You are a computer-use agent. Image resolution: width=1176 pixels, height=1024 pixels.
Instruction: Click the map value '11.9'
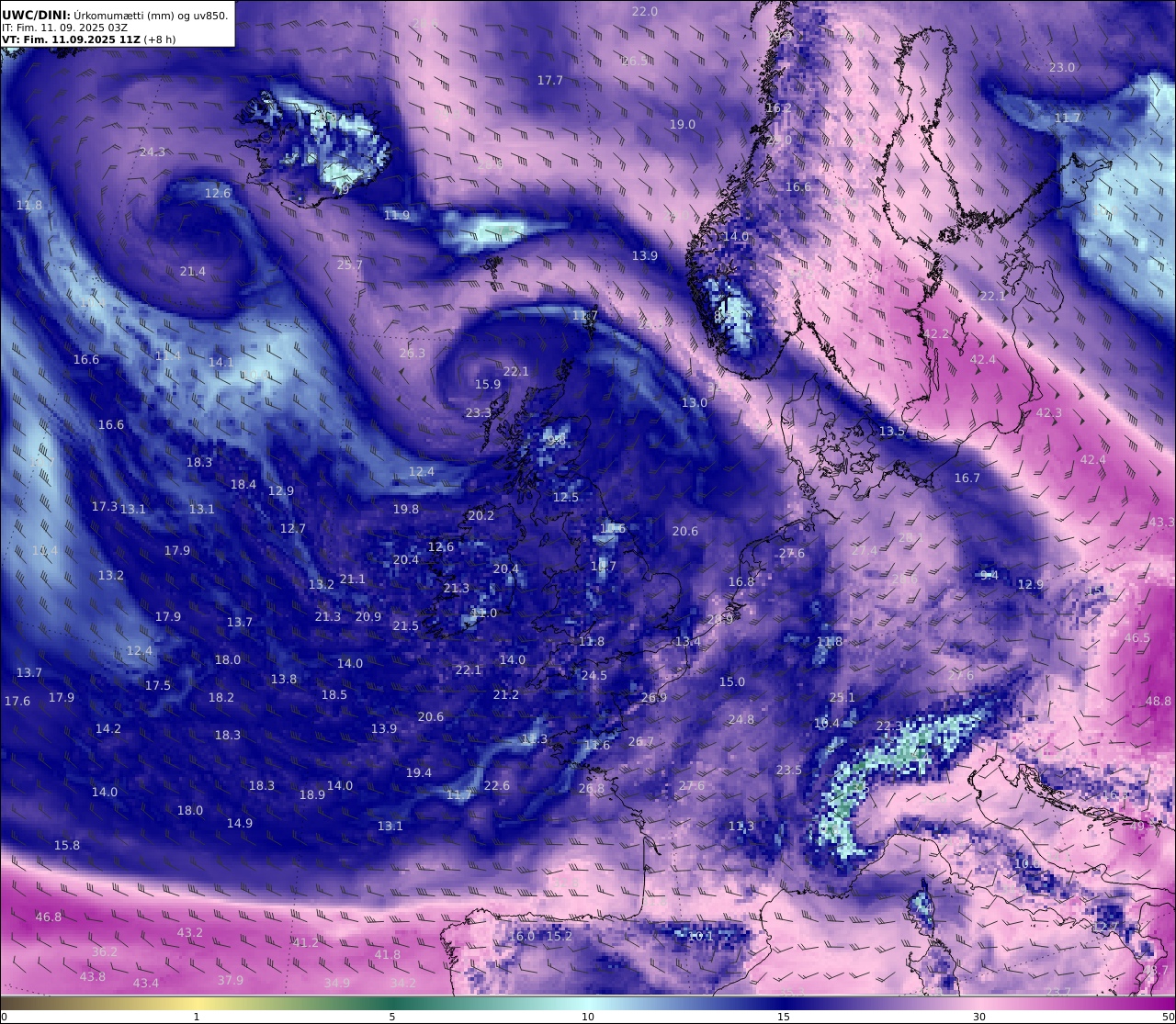pos(397,215)
